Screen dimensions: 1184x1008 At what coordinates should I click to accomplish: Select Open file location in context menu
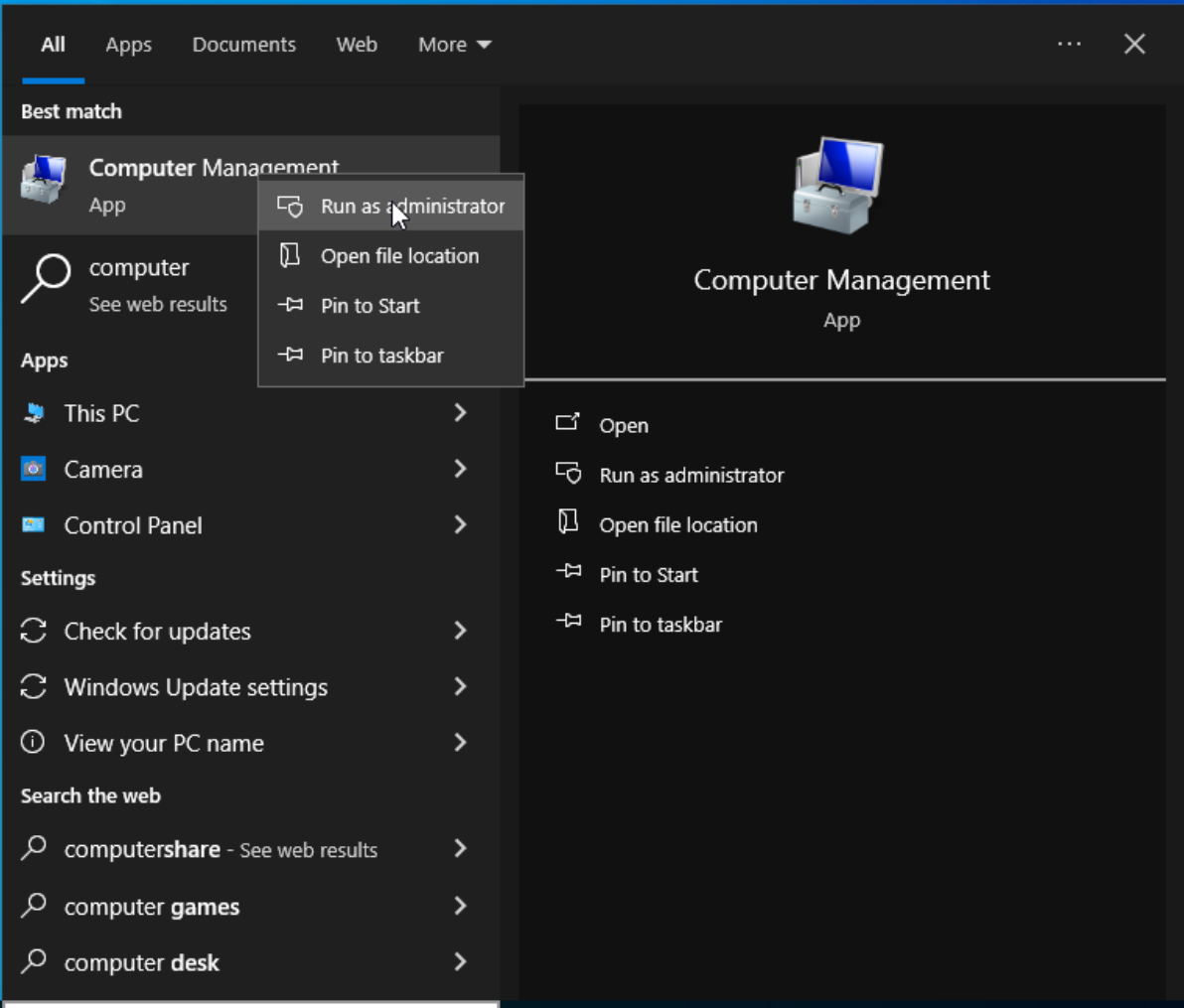click(x=399, y=256)
